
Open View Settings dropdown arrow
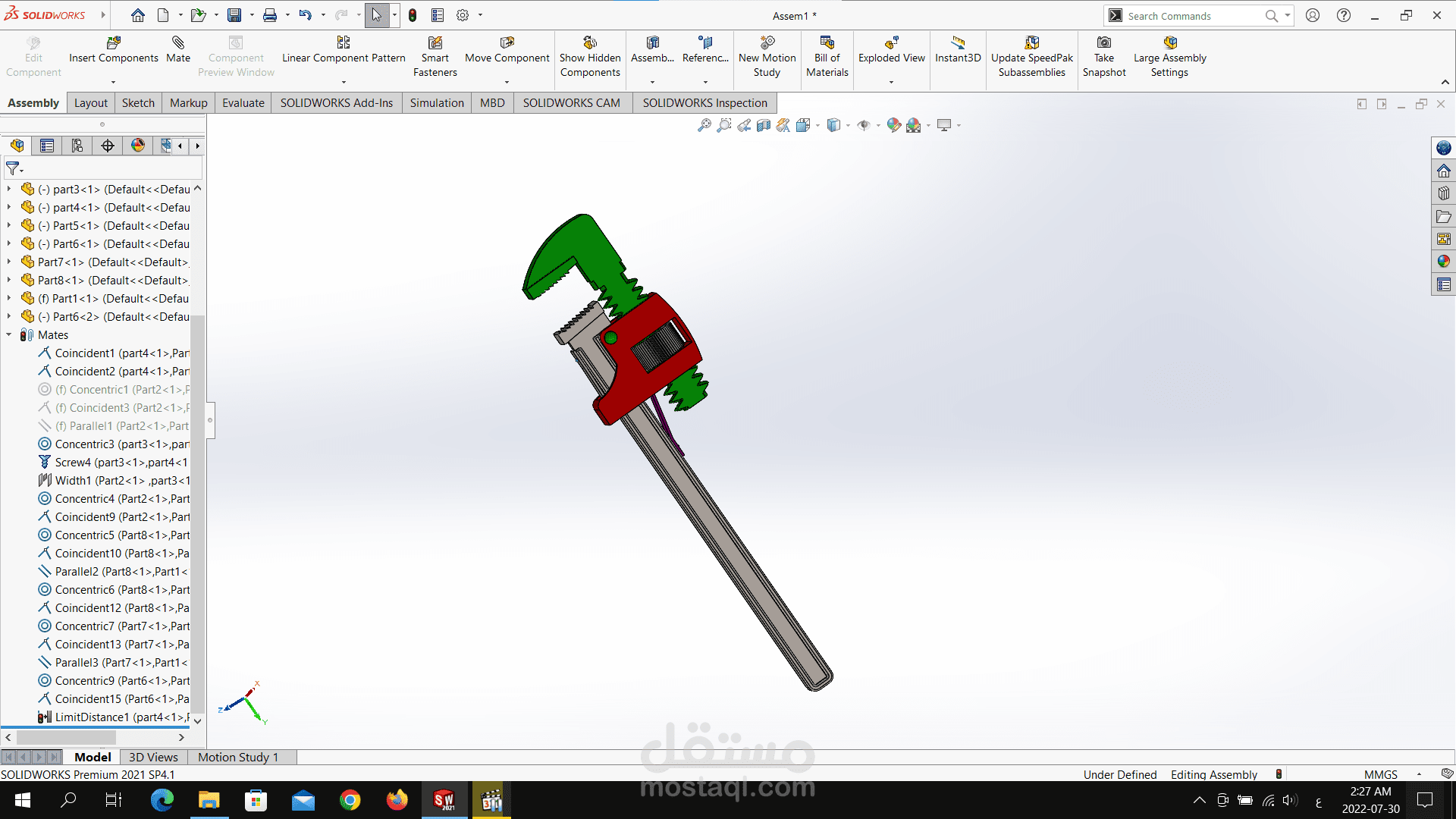pos(959,126)
